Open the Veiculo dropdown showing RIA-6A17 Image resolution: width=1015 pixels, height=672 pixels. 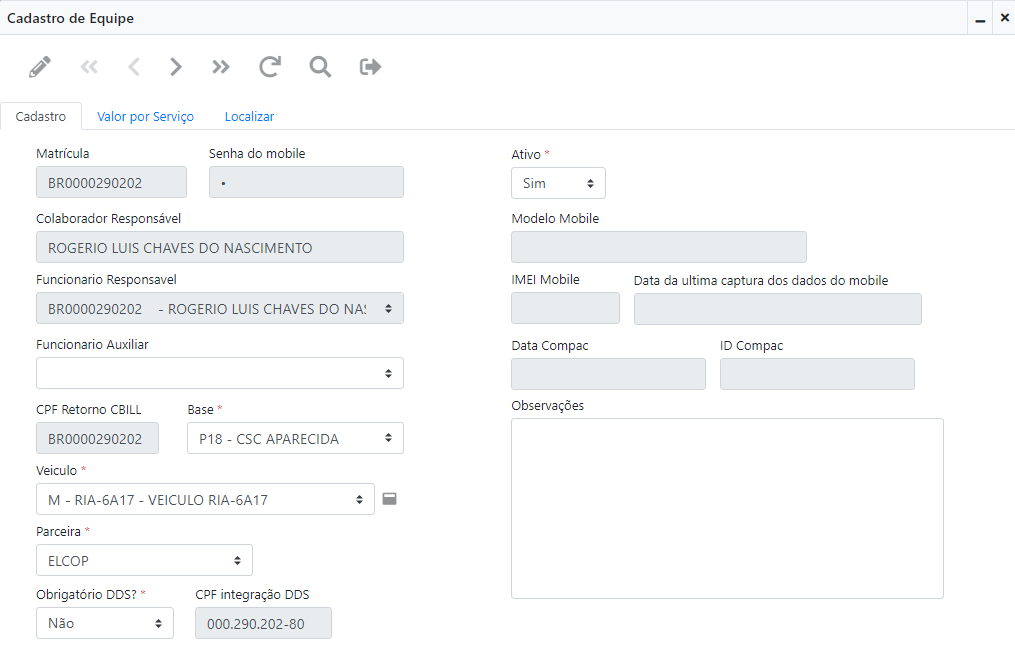pyautogui.click(x=205, y=499)
